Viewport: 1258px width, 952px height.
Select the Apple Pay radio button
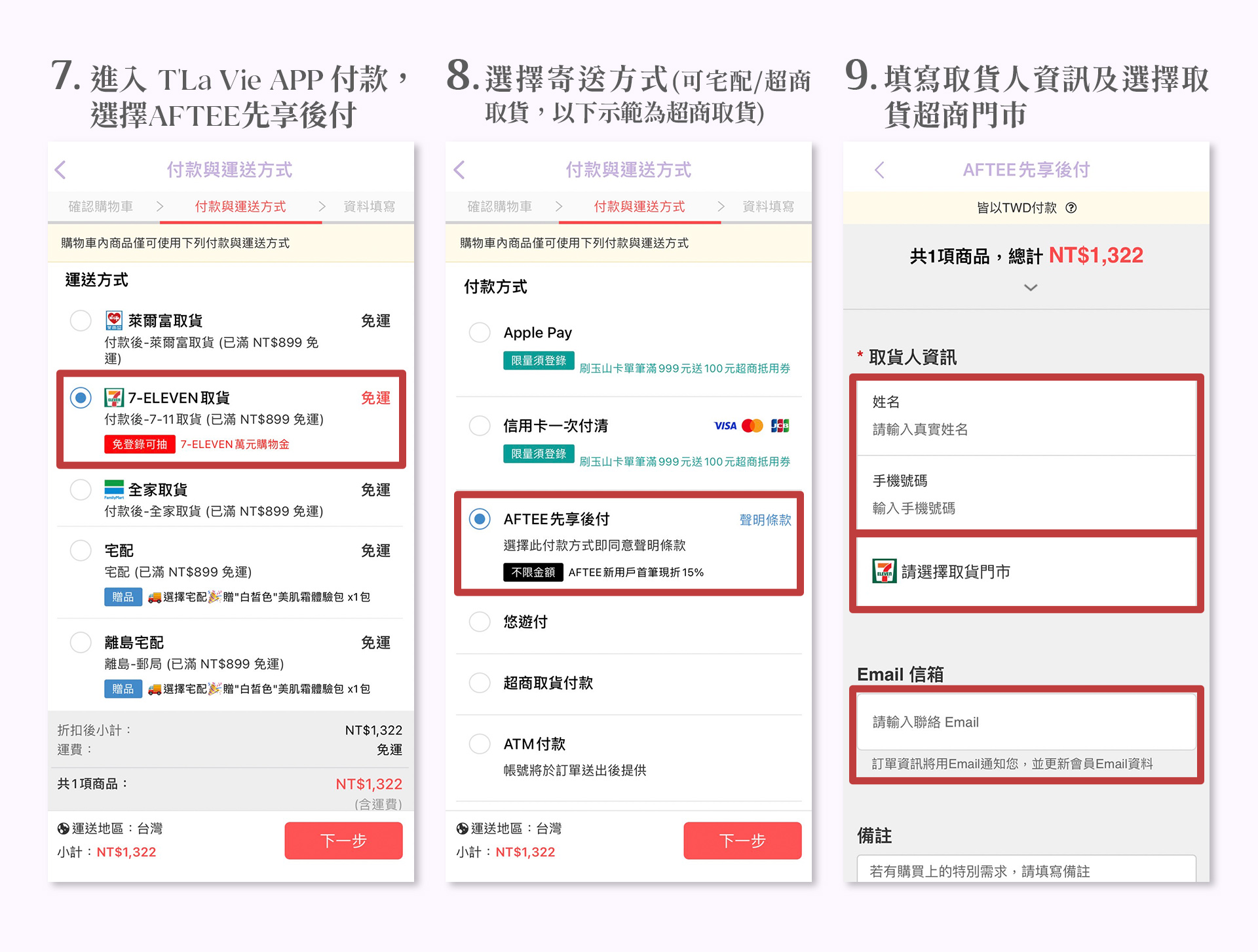coord(480,332)
